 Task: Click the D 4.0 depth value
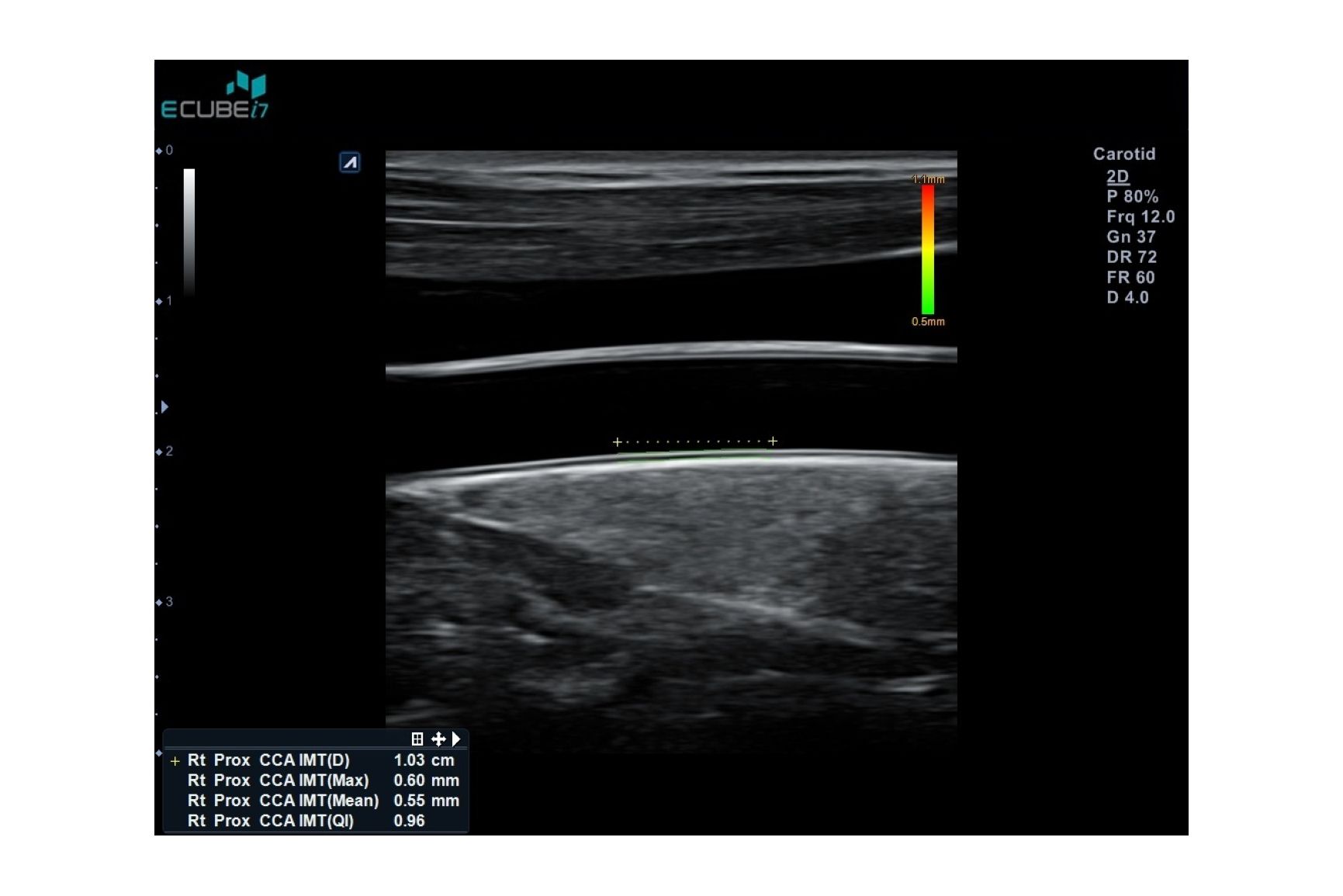point(1127,297)
